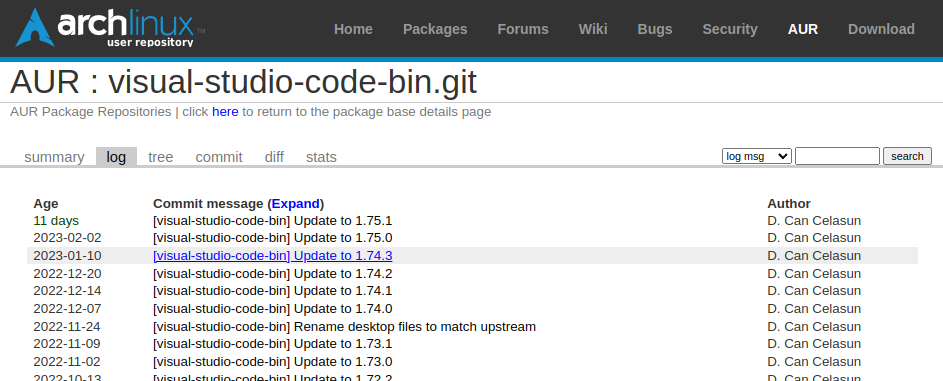Open commit 'Update to 1.74.1'
The image size is (943, 381).
[272, 291]
